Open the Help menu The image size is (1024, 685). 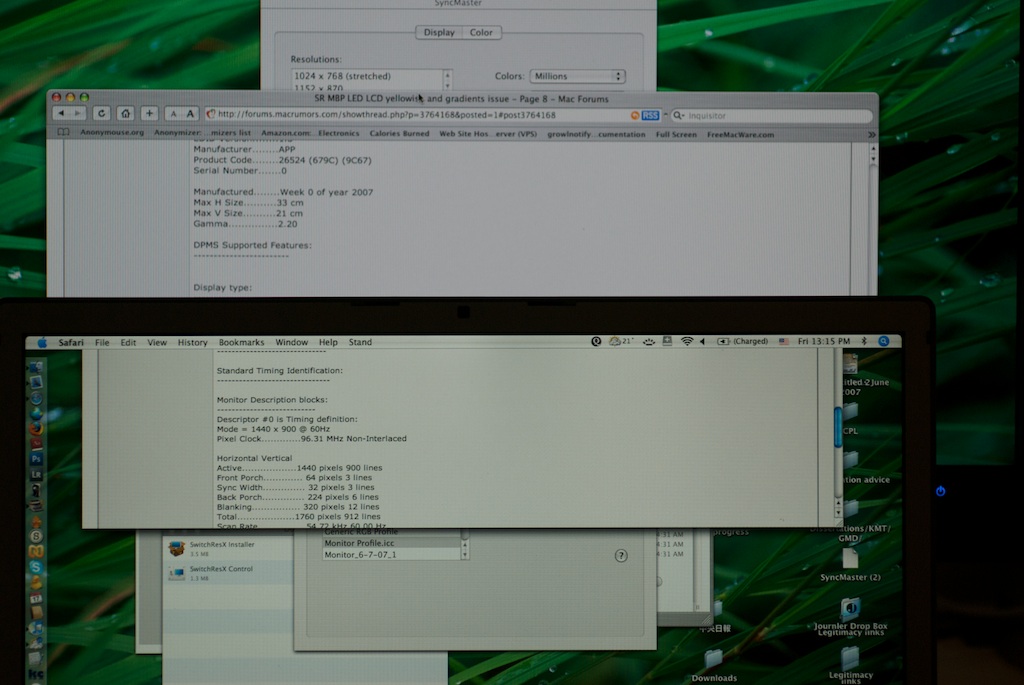coord(328,342)
